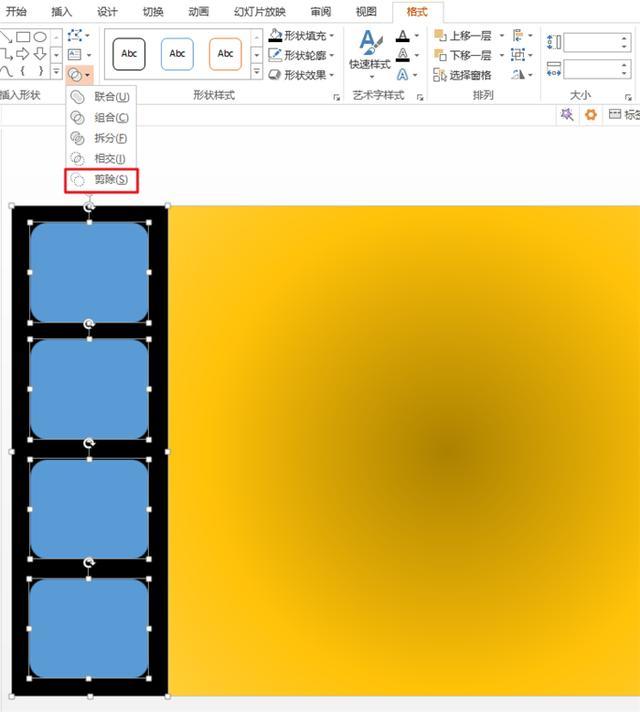The image size is (640, 712).
Task: Step down the shapes gallery one row
Action: tap(56, 55)
